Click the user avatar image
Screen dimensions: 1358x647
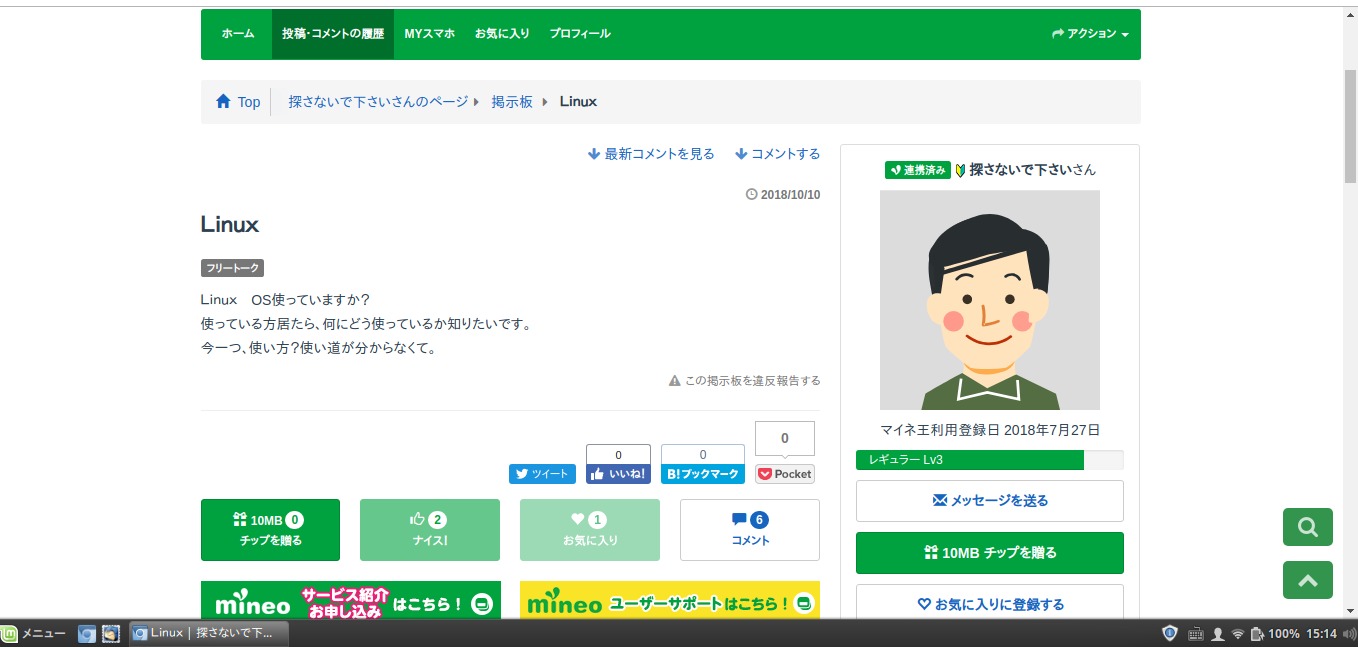click(x=989, y=300)
